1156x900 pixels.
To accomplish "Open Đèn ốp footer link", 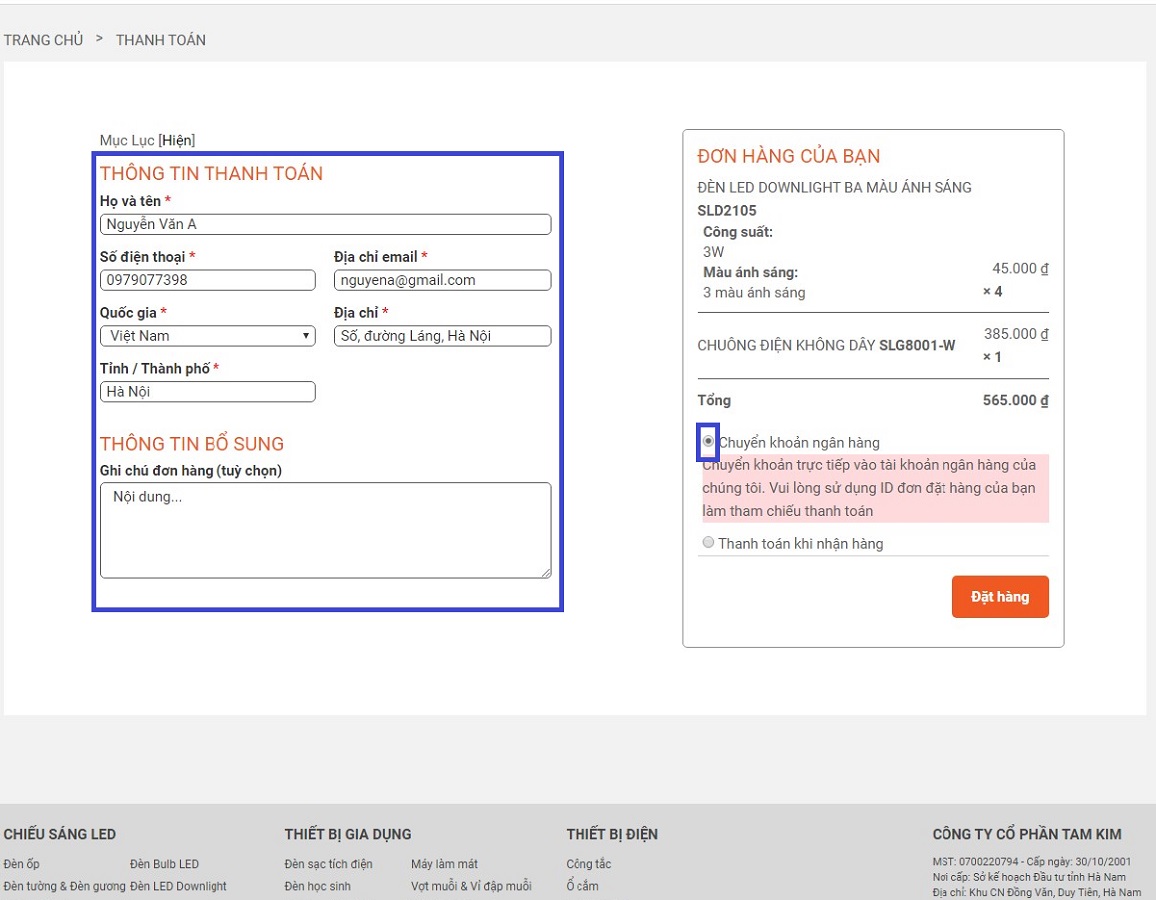I will pos(21,864).
